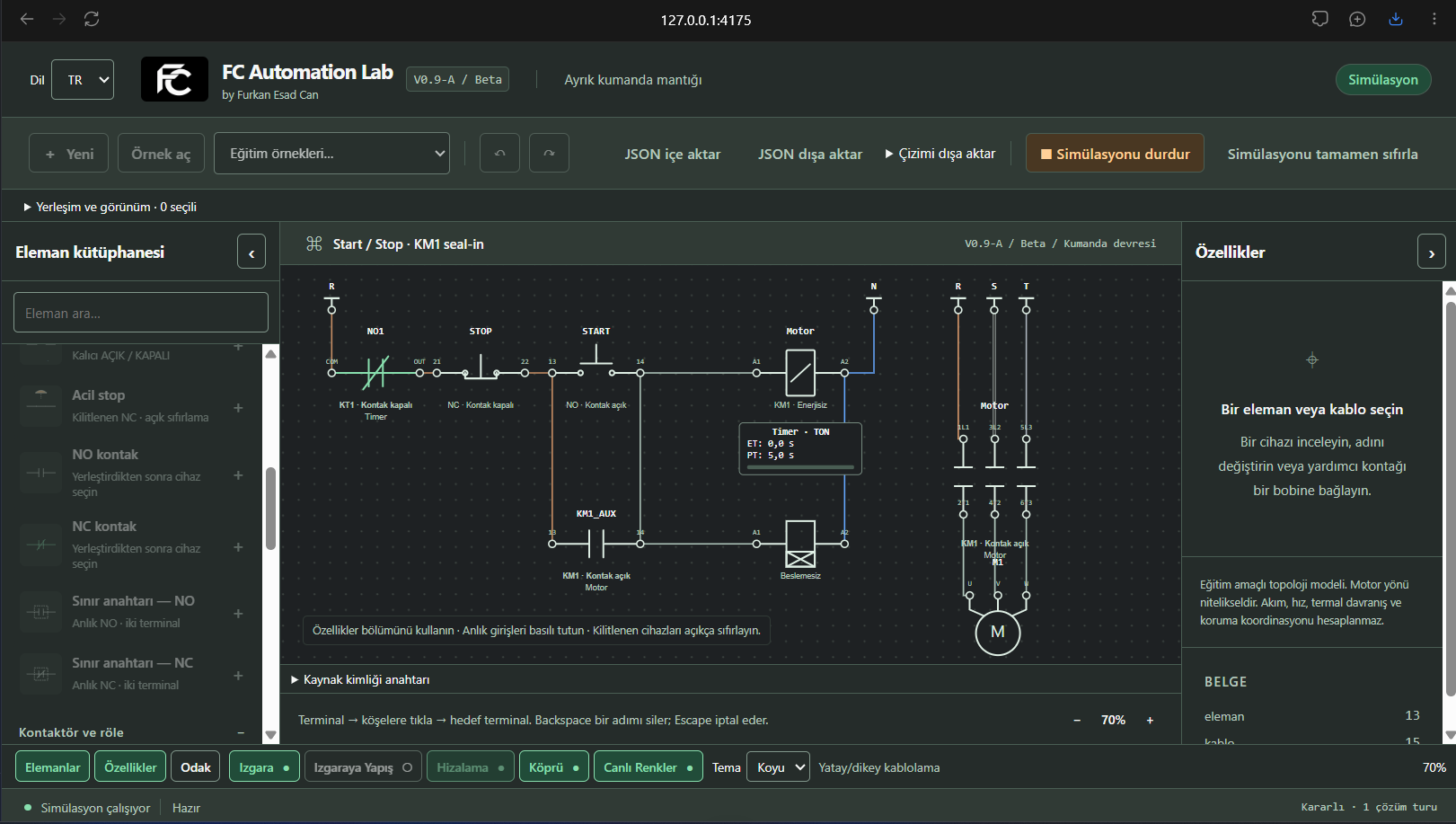Image resolution: width=1456 pixels, height=824 pixels.
Task: Click the Örnek aç button
Action: click(161, 153)
